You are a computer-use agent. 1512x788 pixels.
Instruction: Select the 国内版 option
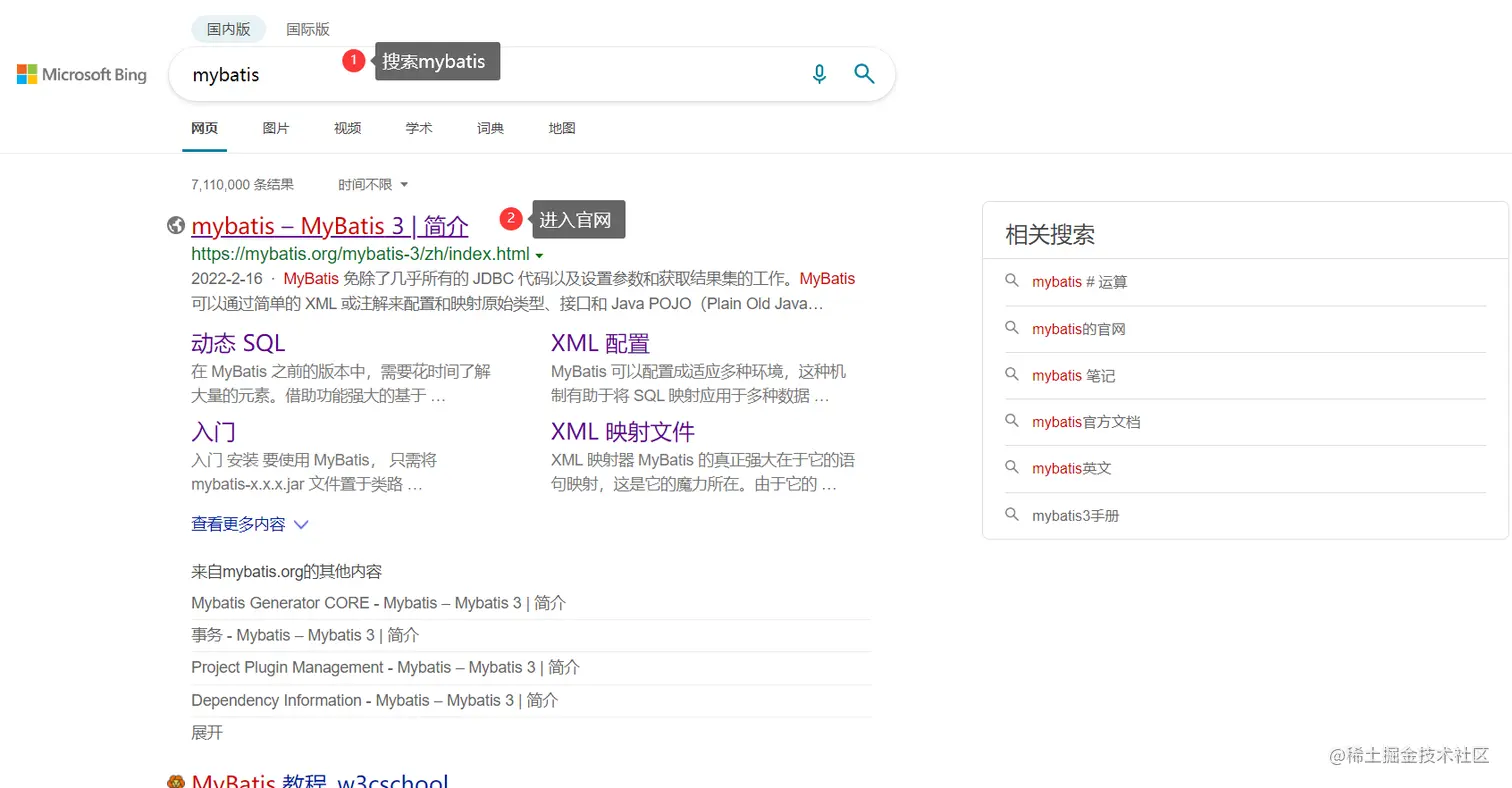(x=228, y=29)
